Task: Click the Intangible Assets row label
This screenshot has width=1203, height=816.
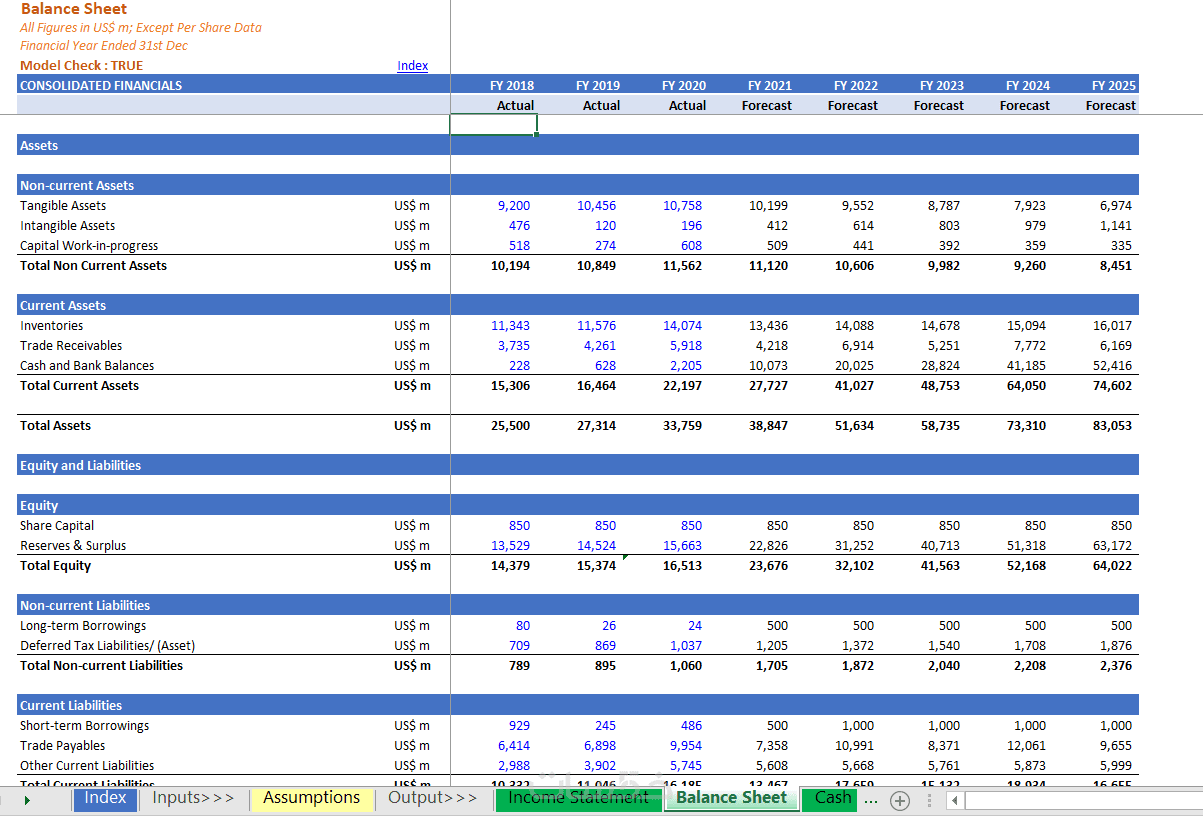Action: tap(68, 226)
